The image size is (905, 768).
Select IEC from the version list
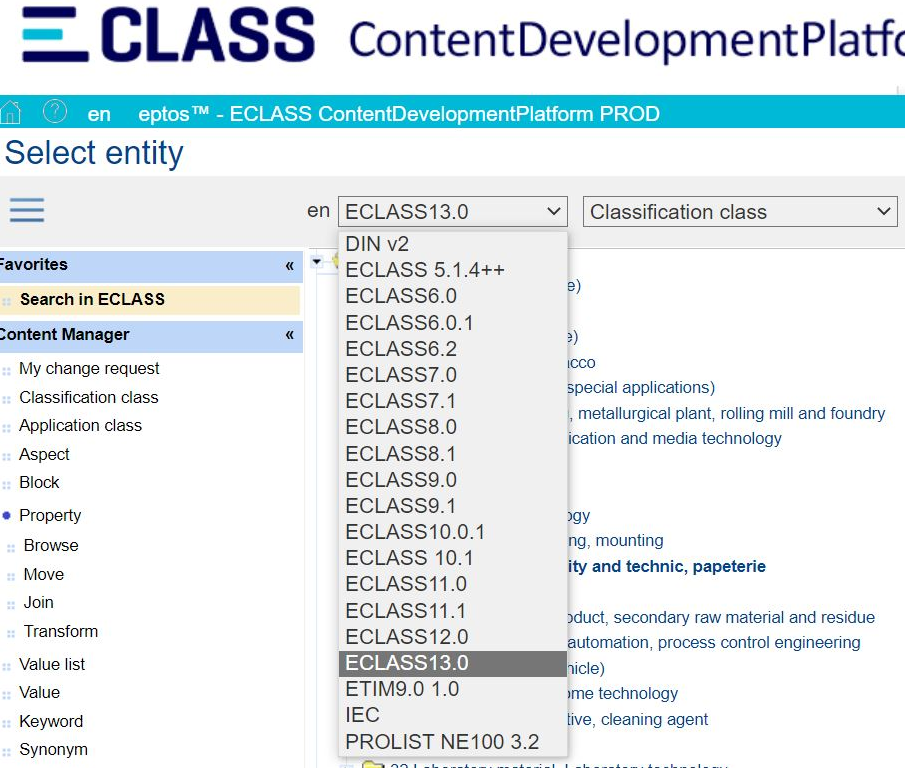(x=362, y=714)
